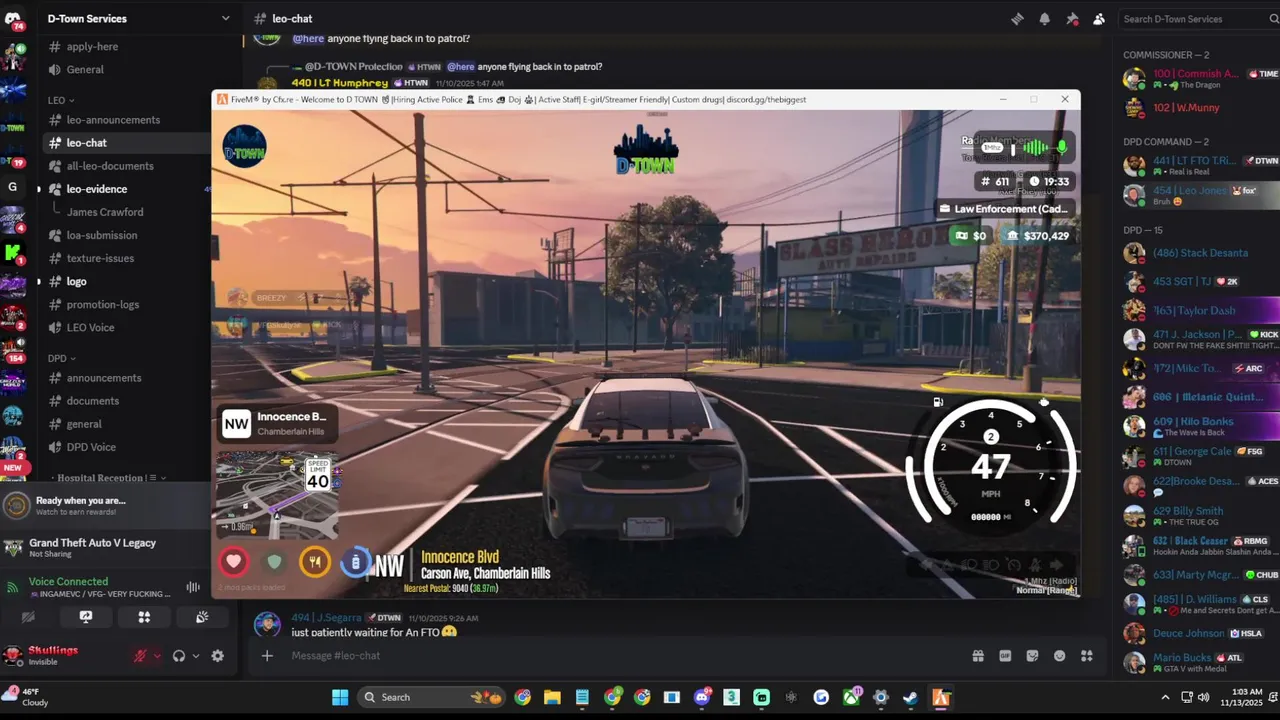This screenshot has height=720, width=1280.
Task: Open the sticker picker icon
Action: pyautogui.click(x=1032, y=656)
